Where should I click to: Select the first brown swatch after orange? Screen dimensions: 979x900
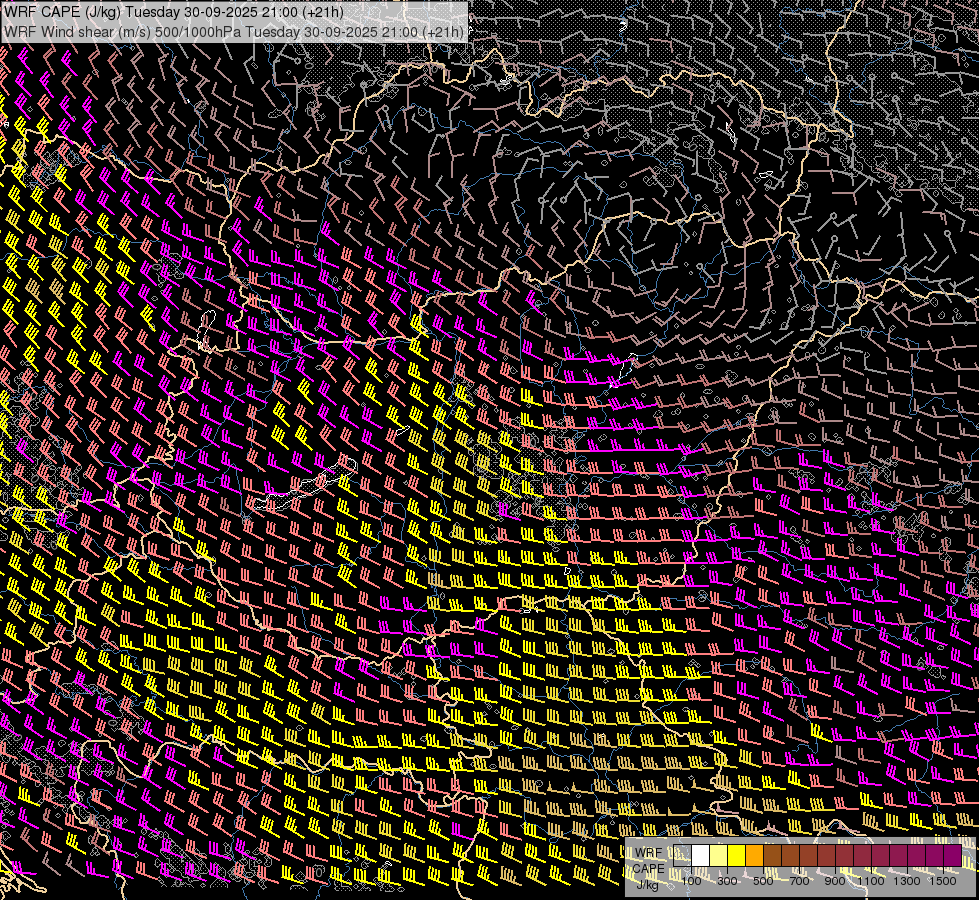(773, 856)
